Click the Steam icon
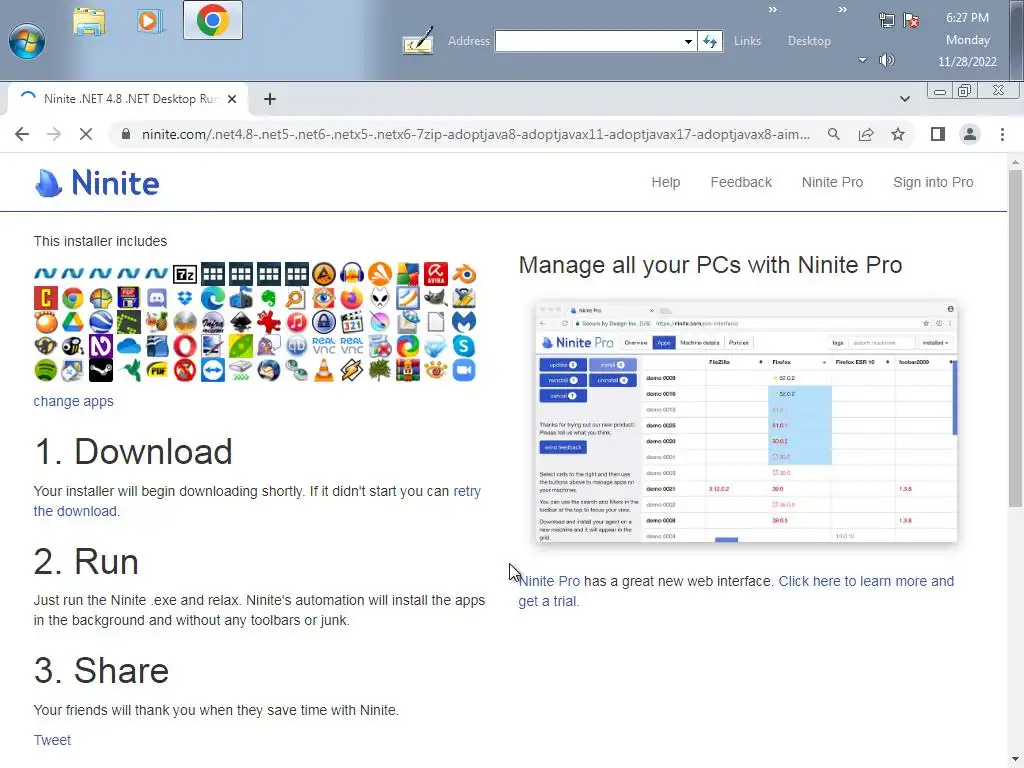 [101, 370]
